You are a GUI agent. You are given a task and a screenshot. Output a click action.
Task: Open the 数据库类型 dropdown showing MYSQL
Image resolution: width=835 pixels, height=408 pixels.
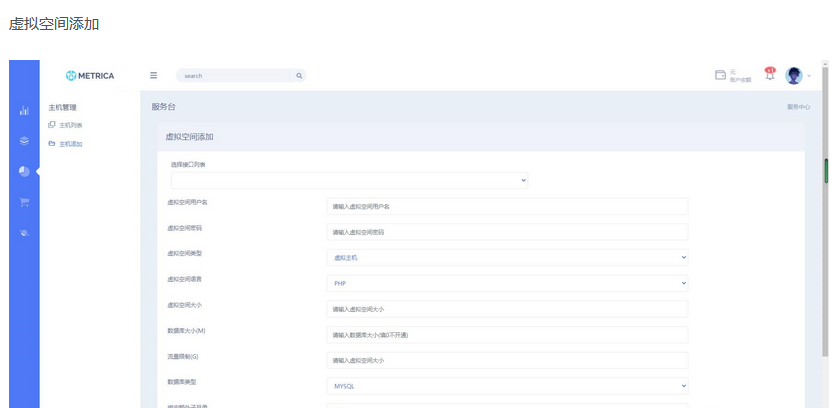[x=507, y=386]
